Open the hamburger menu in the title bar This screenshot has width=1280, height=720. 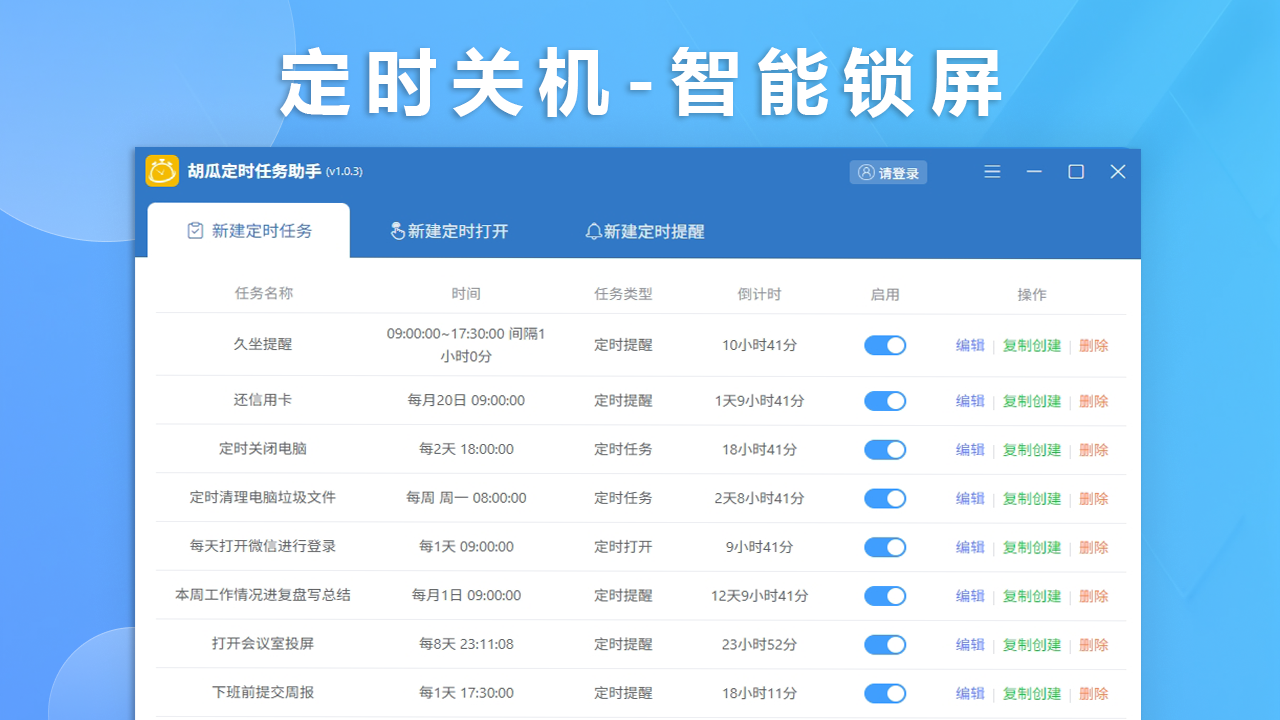click(992, 171)
